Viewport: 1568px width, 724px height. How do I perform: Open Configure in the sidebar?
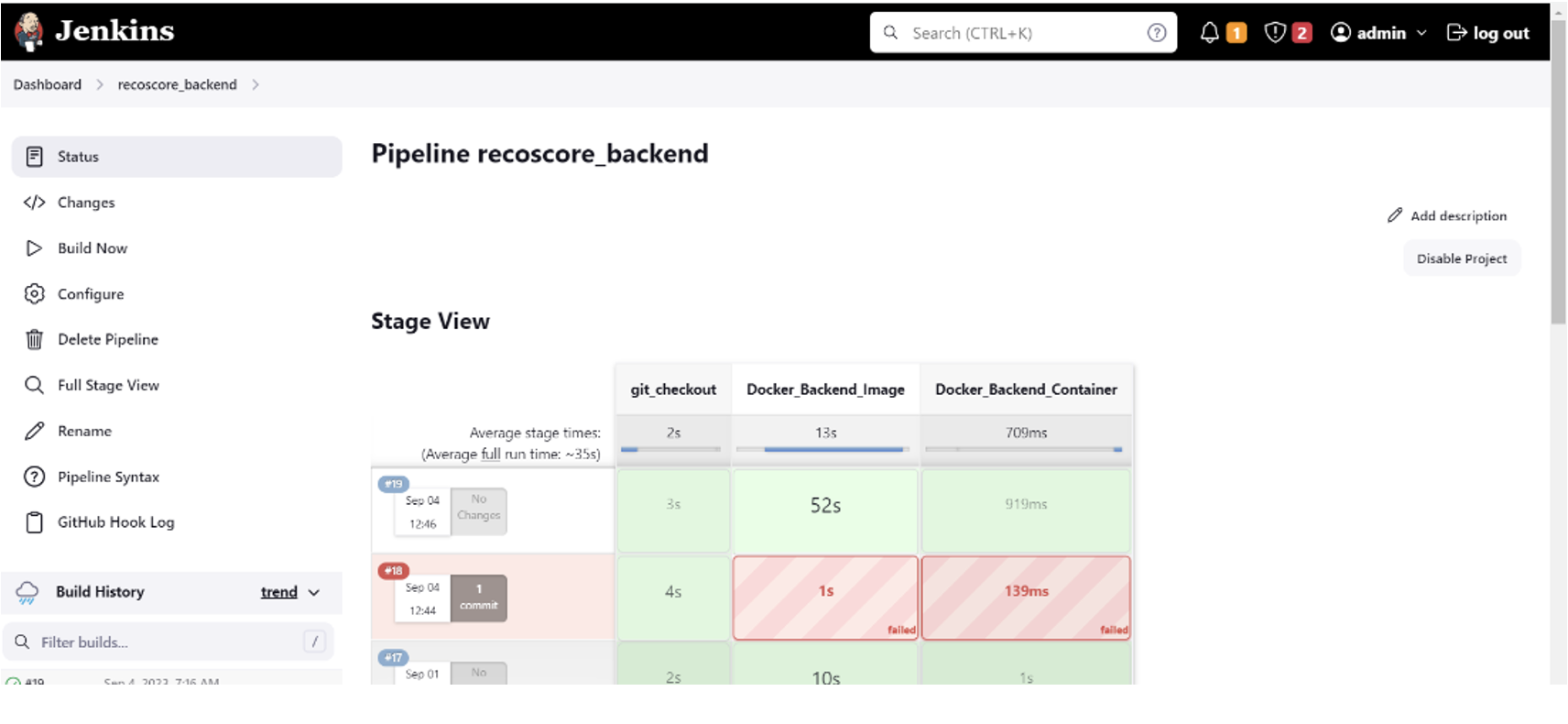177,294
